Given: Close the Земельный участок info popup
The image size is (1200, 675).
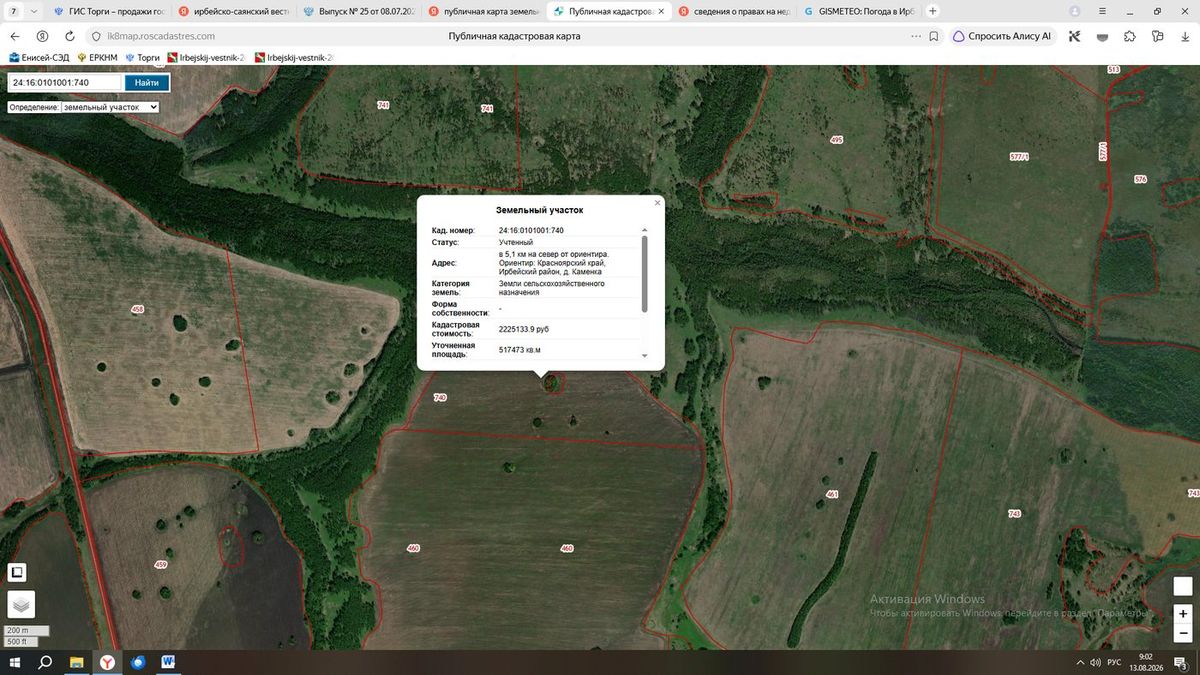Looking at the screenshot, I should click(x=657, y=203).
